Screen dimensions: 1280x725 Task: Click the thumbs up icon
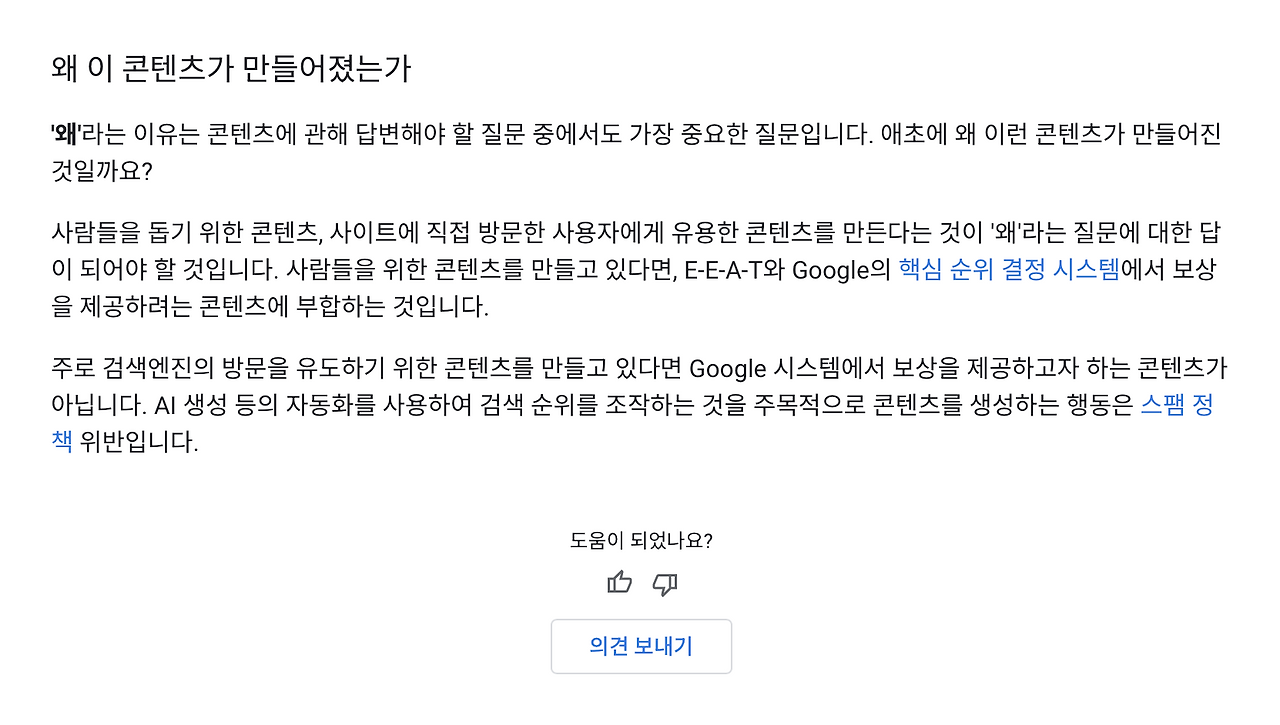pos(620,583)
